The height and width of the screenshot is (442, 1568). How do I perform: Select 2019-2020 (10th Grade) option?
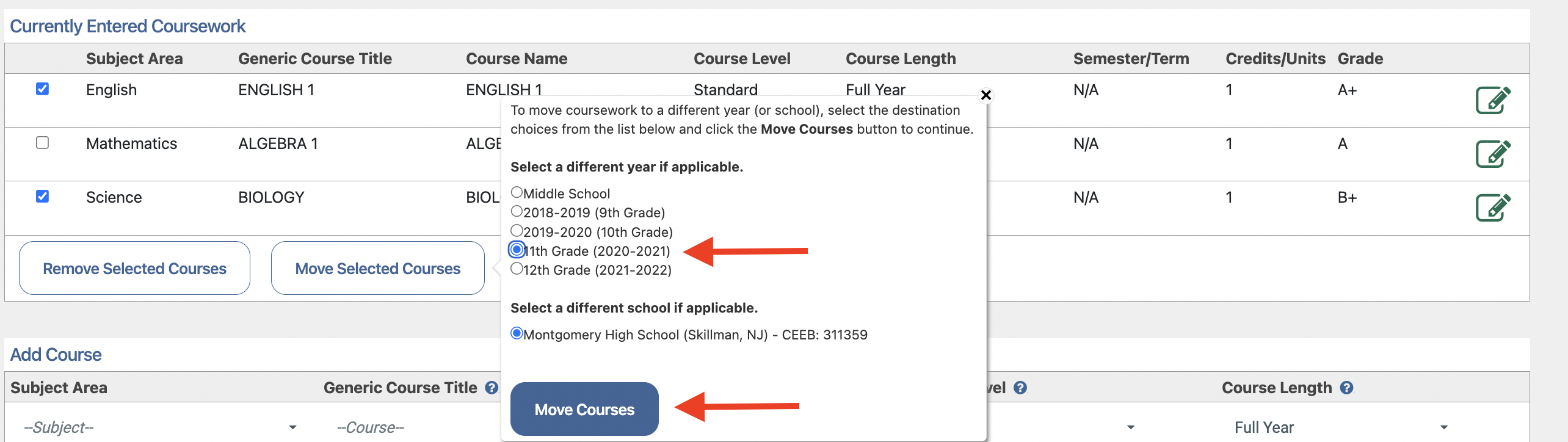click(517, 231)
